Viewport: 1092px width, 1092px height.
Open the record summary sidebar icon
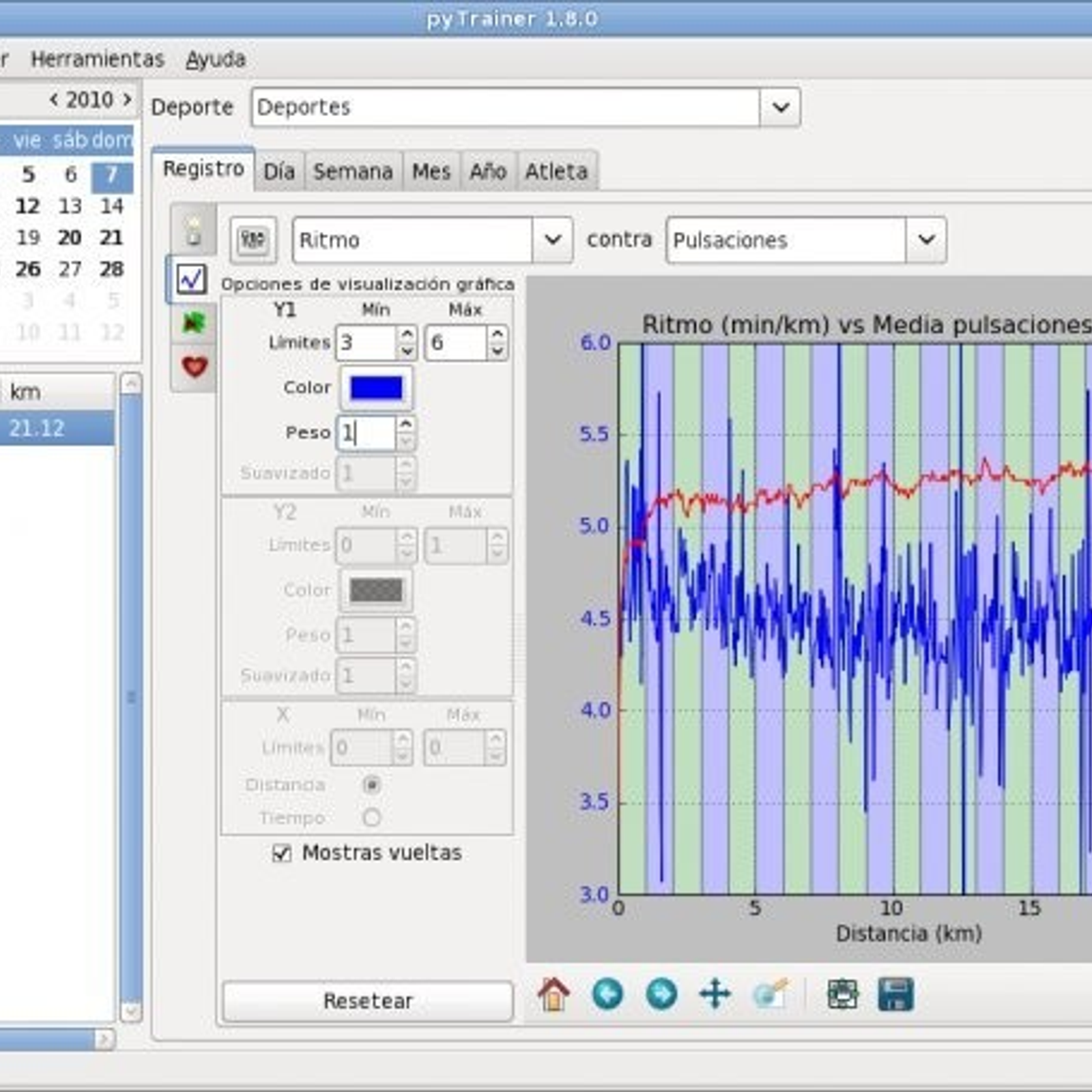(x=194, y=231)
